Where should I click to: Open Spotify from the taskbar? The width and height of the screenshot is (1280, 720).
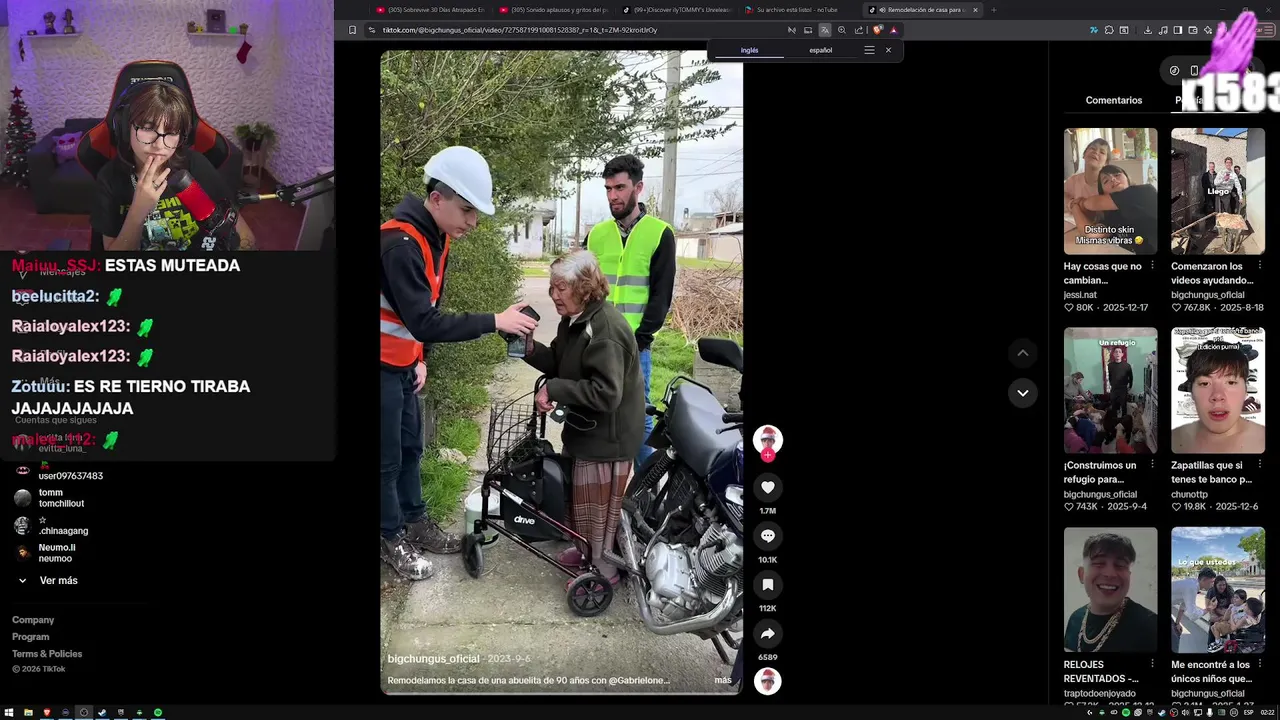pos(158,712)
